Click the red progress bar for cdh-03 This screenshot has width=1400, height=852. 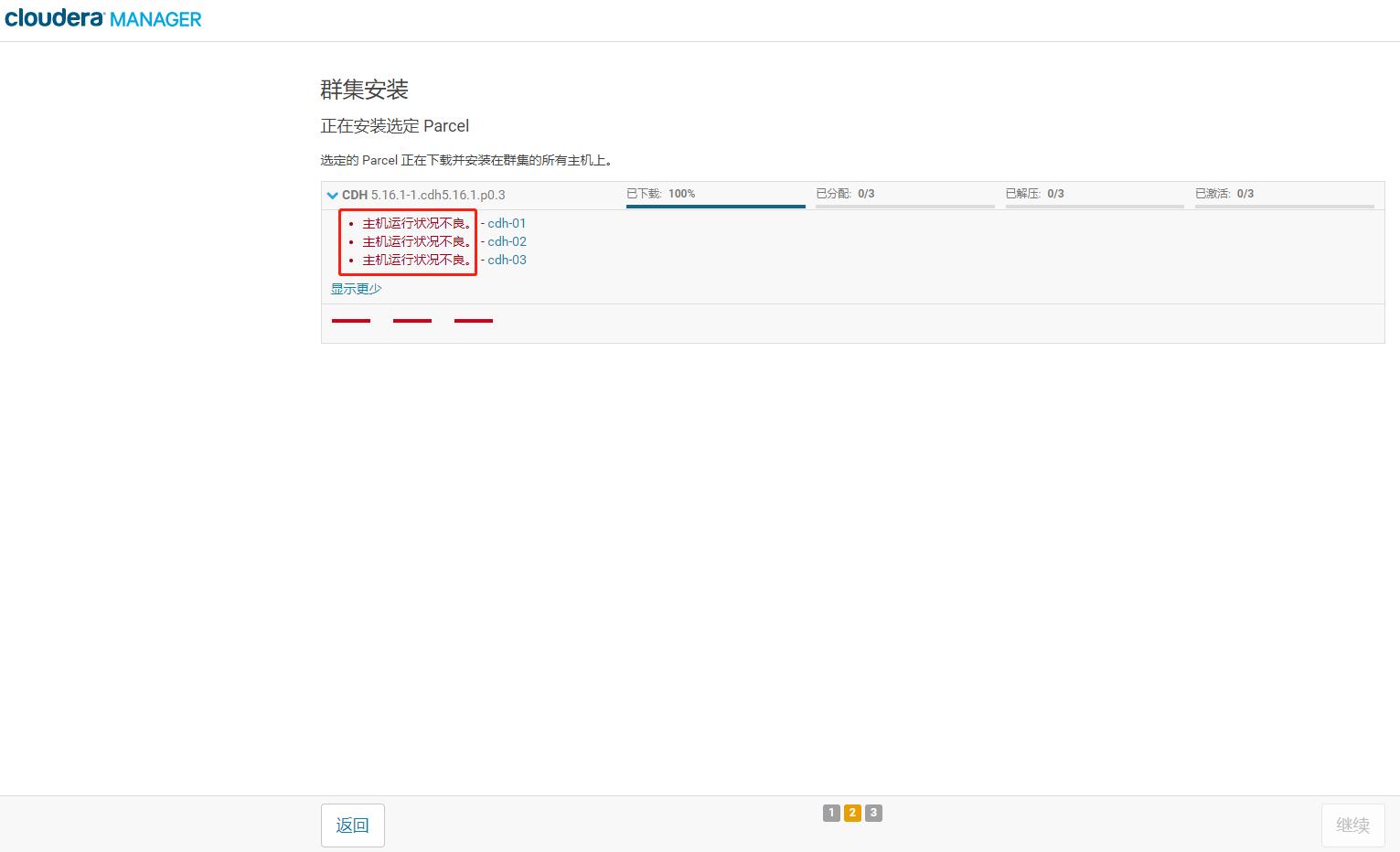(x=473, y=321)
